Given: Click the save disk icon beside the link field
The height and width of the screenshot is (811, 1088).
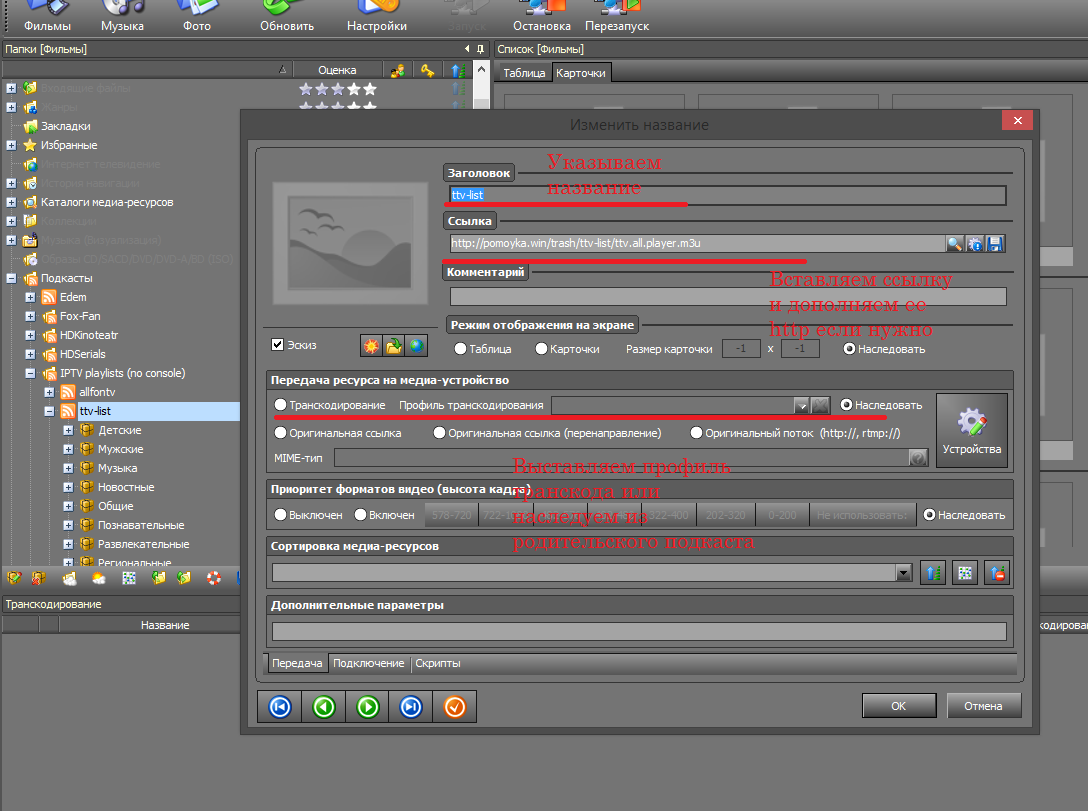Looking at the screenshot, I should (x=995, y=243).
